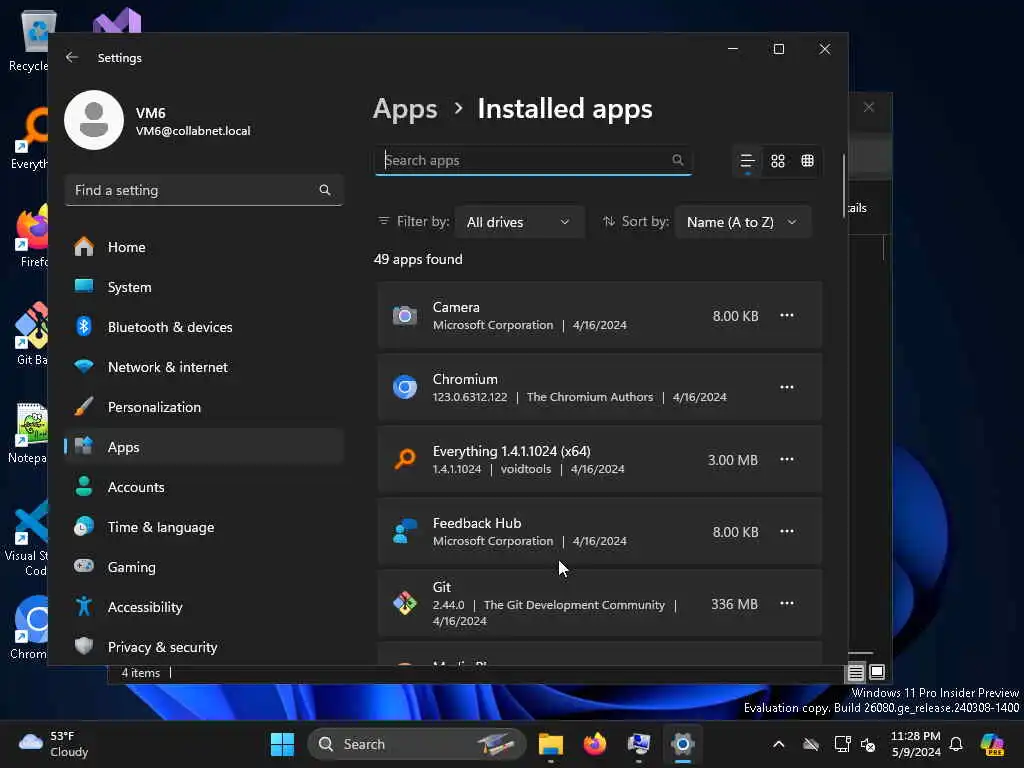The image size is (1024, 768).
Task: Click the Copilot preview icon in tray
Action: click(992, 744)
